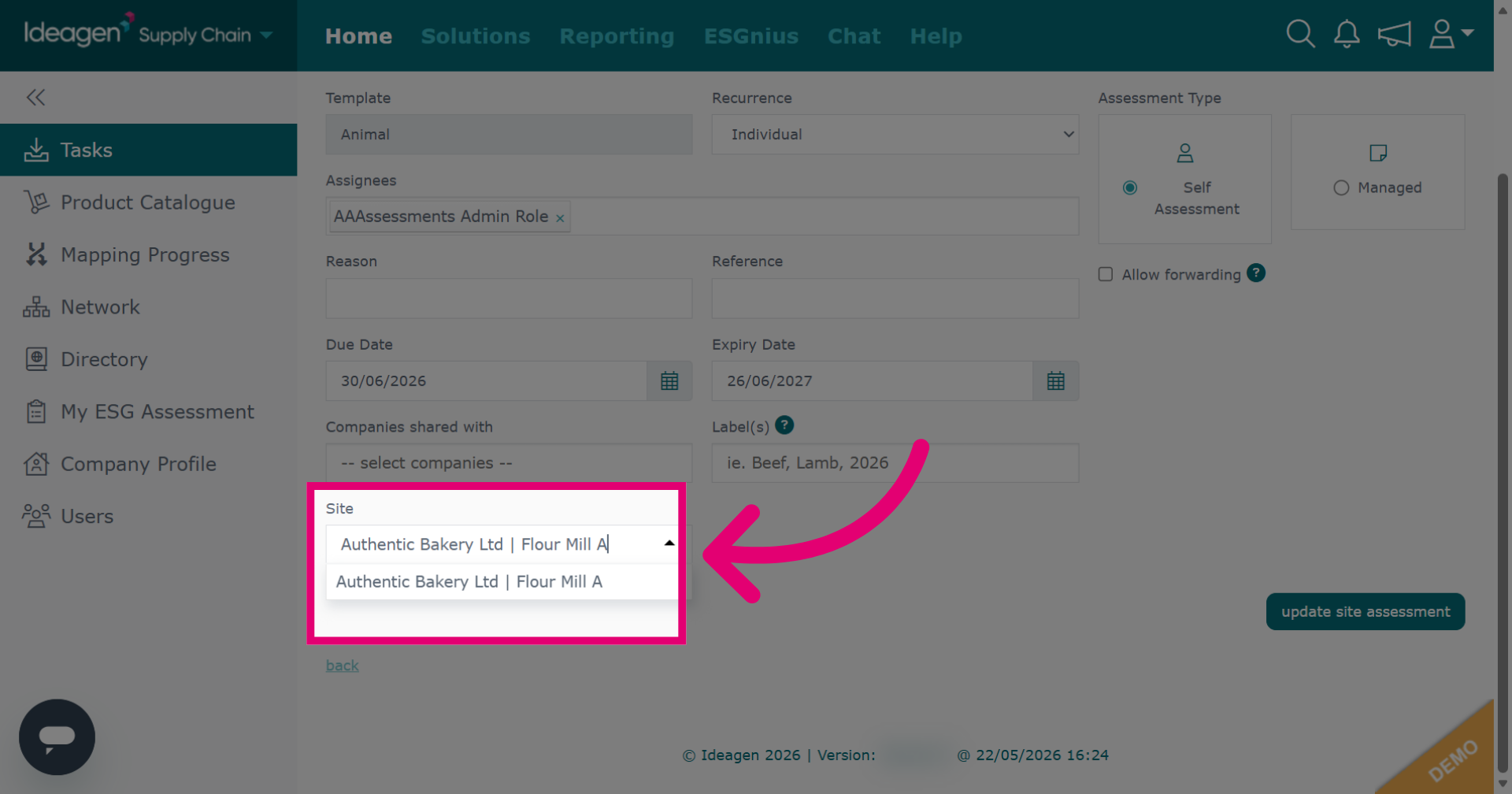Open the chat bubble widget

pos(57,737)
